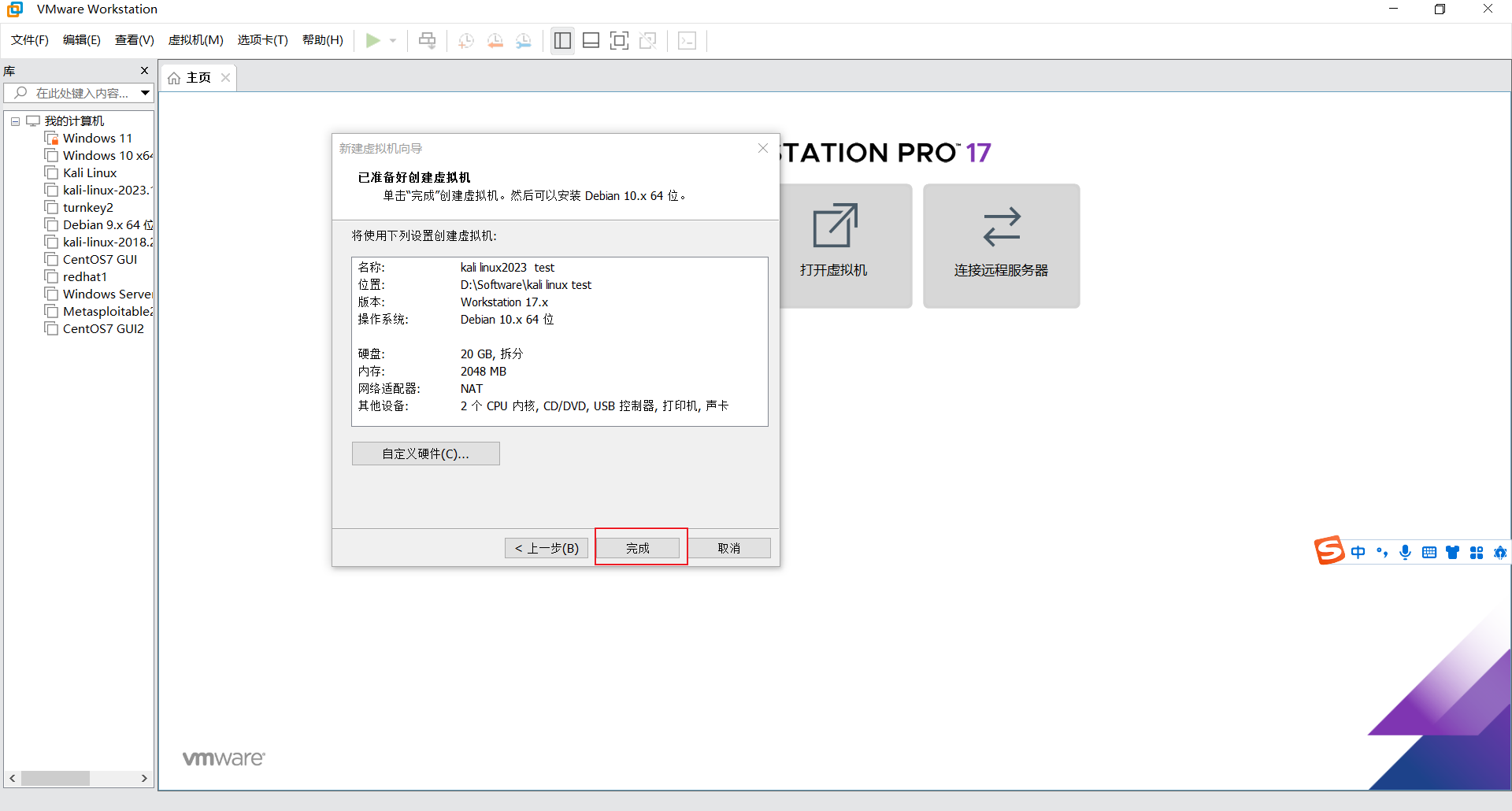Click Sogou voice input microphone icon

(1406, 552)
